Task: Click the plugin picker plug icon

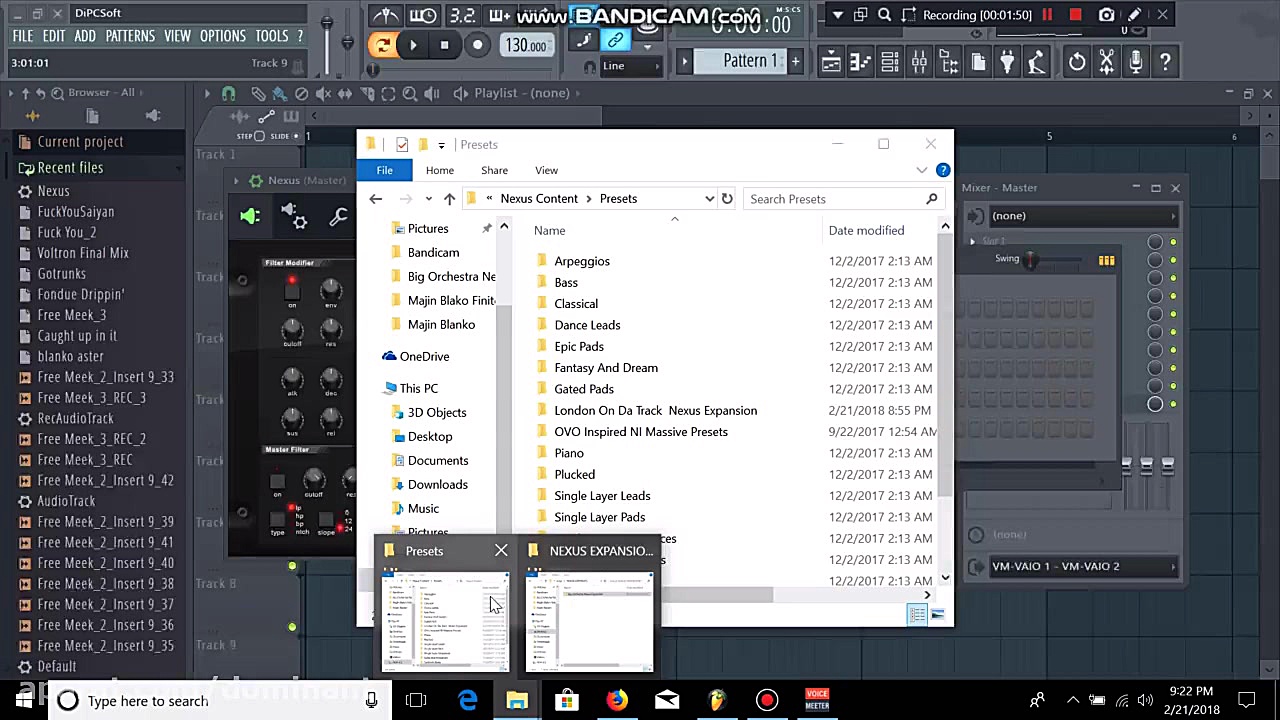Action: coord(1007,62)
